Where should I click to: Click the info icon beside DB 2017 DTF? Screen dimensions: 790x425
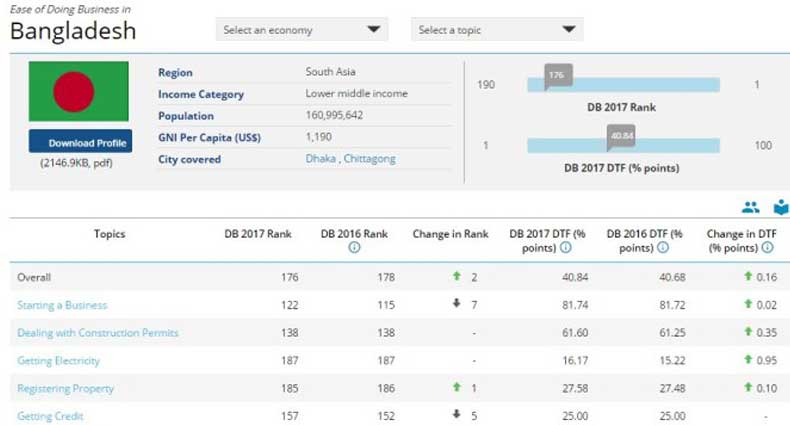coord(565,248)
